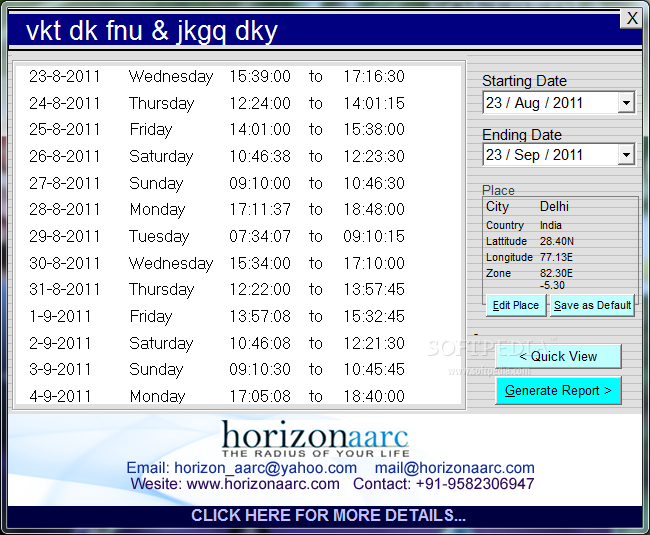Screen dimensions: 650x535
Task: Close the window with the X button
Action: (x=631, y=18)
